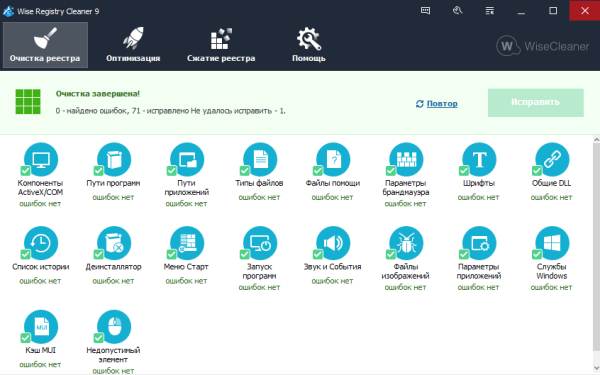Select the Недопустимый элемент mouse icon

coord(114,327)
